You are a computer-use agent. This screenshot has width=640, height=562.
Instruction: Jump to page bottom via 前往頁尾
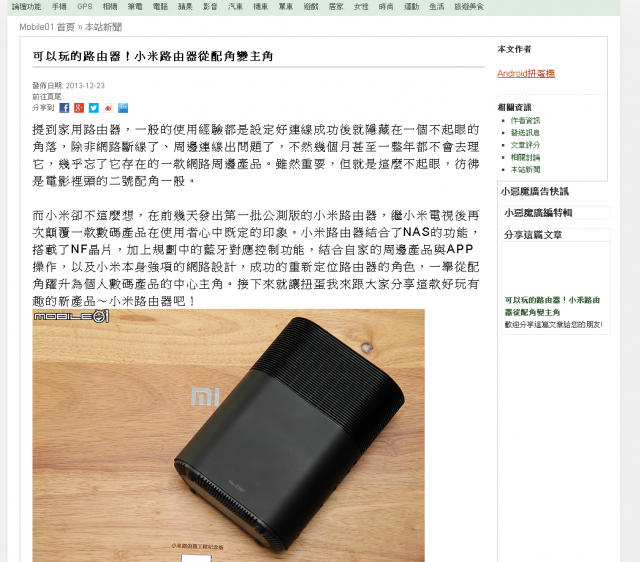click(x=47, y=96)
